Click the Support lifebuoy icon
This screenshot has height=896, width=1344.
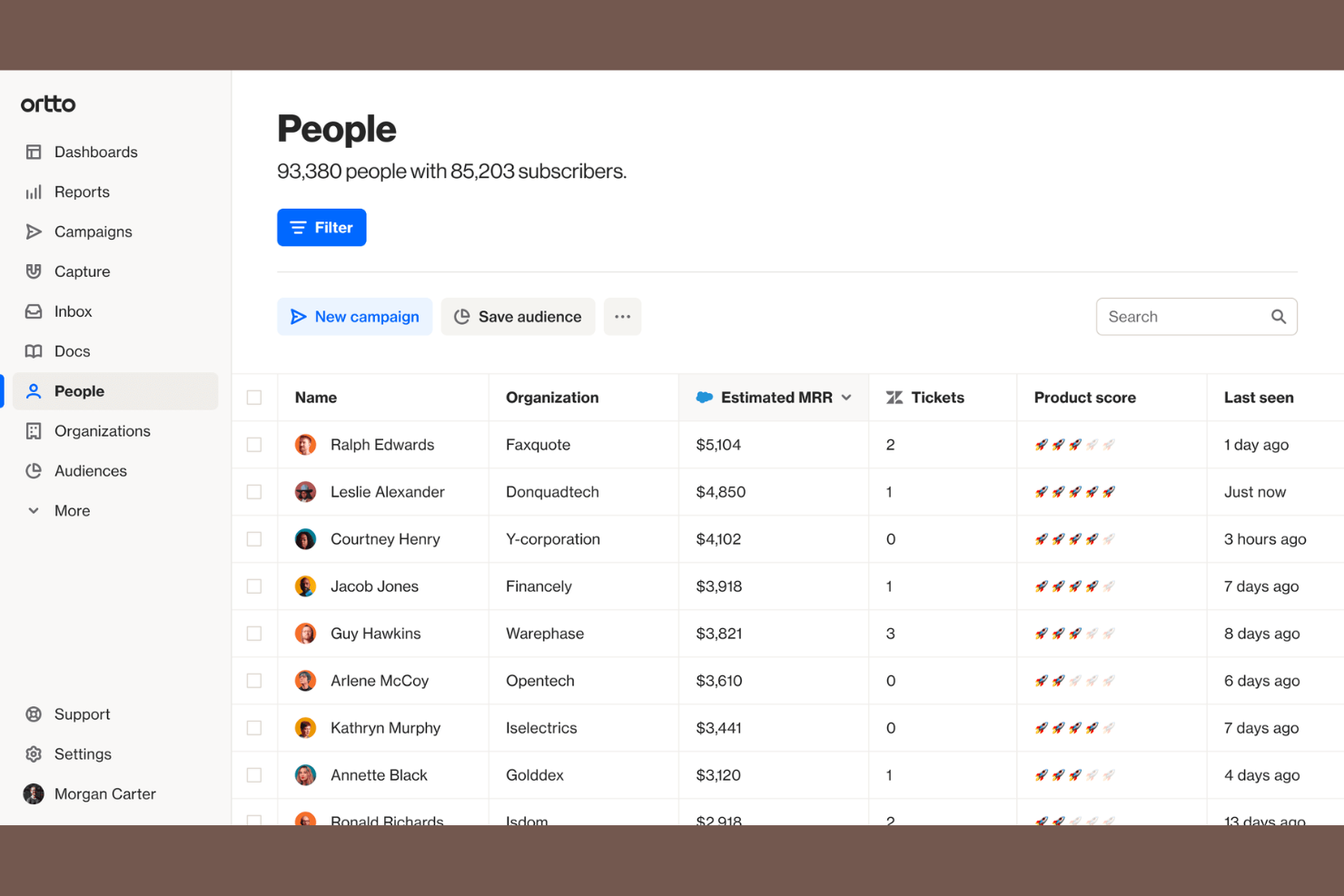34,714
